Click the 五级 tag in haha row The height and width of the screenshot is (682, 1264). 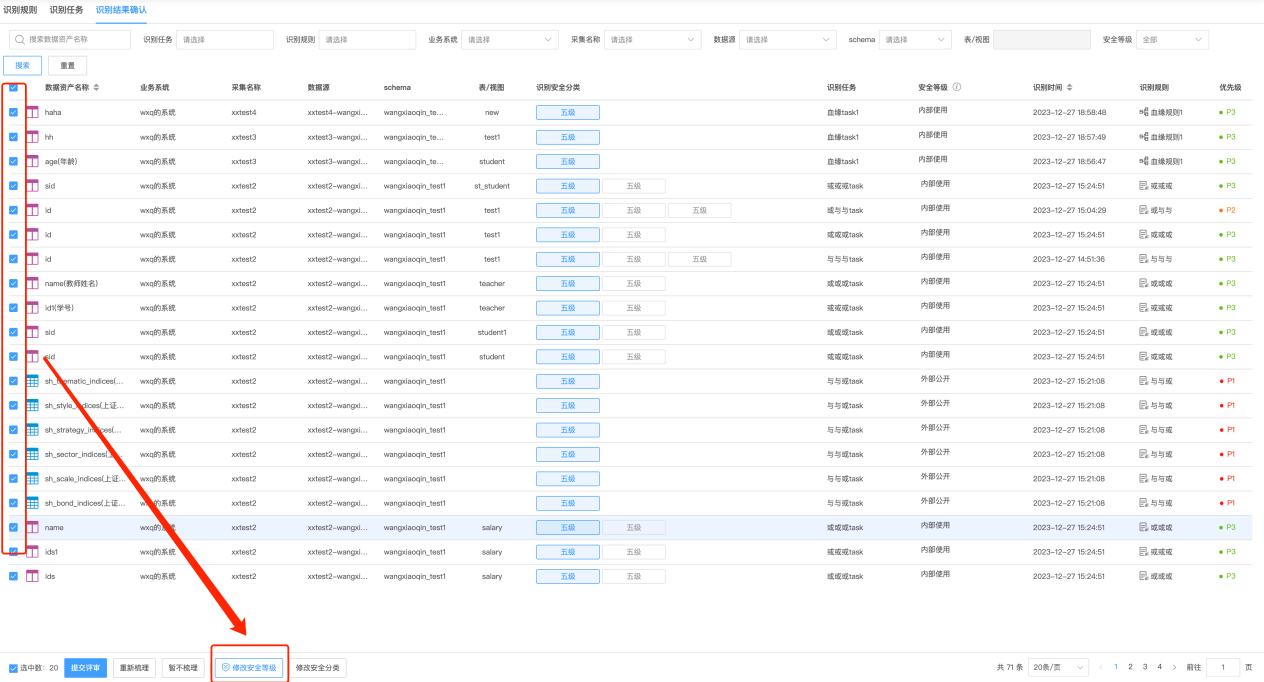coord(568,112)
